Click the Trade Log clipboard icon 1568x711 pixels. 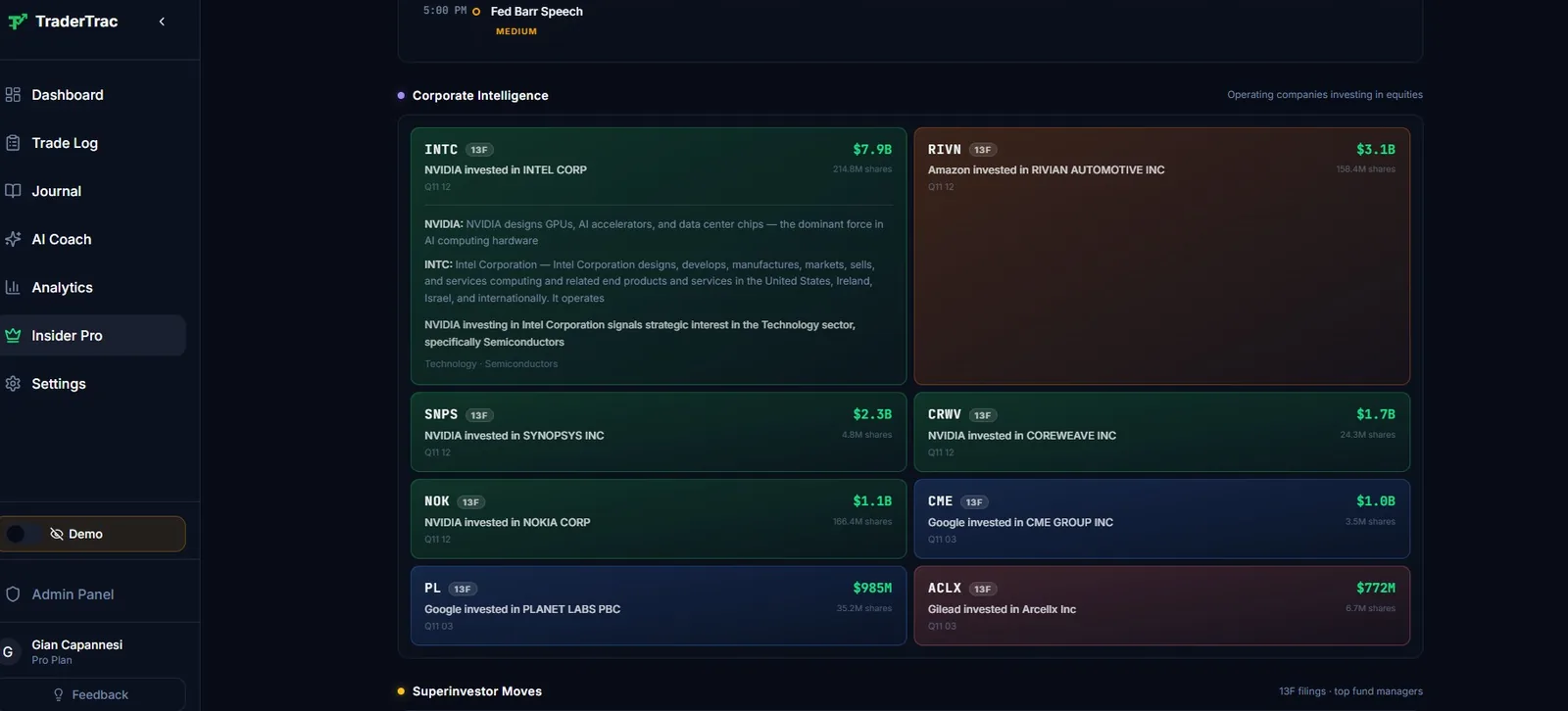point(13,143)
